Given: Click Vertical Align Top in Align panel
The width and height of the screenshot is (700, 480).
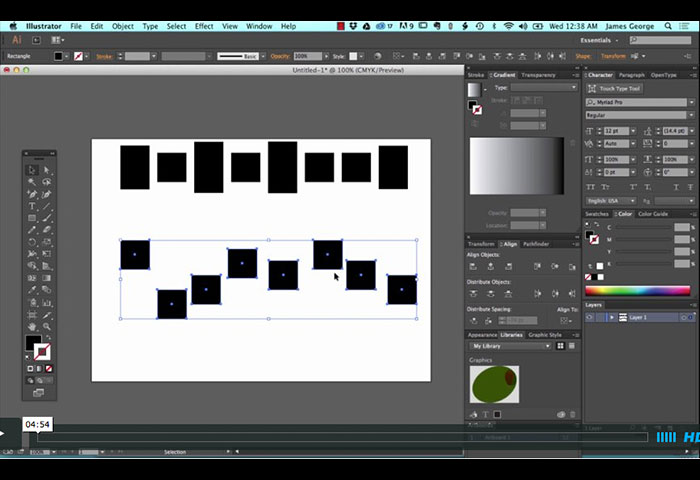Looking at the screenshot, I should point(537,267).
